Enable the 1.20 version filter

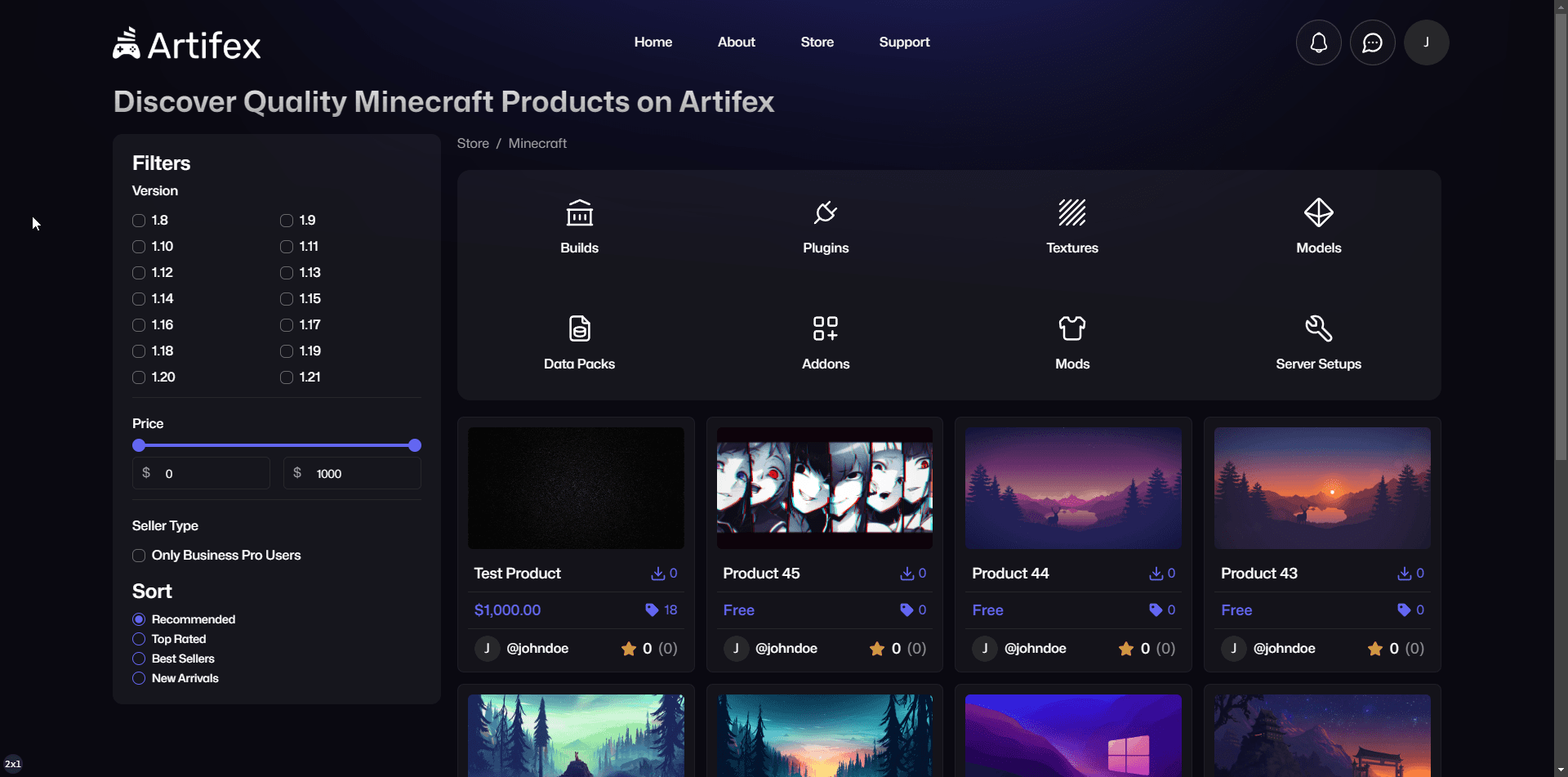point(139,377)
